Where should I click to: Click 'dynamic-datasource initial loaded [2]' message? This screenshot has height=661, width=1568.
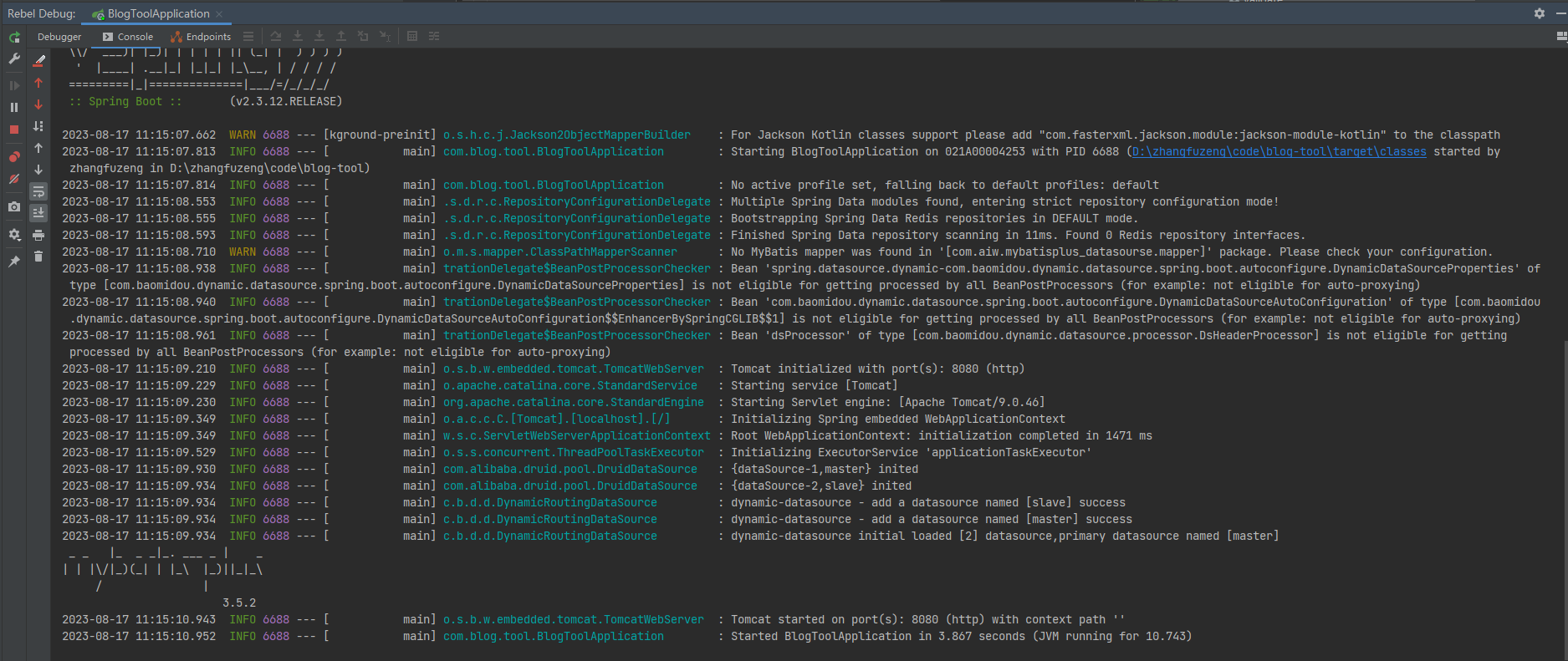[x=1004, y=536]
